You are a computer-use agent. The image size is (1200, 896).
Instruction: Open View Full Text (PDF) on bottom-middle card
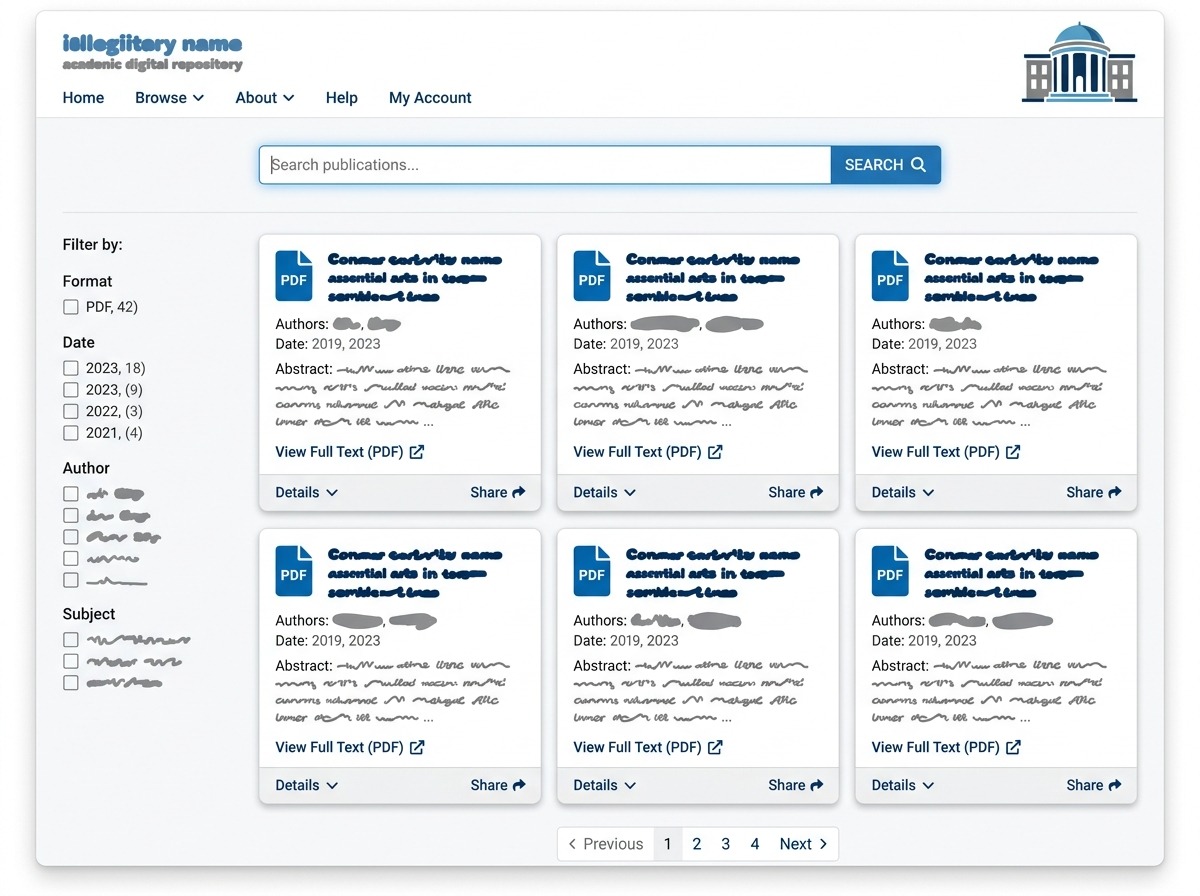point(648,747)
